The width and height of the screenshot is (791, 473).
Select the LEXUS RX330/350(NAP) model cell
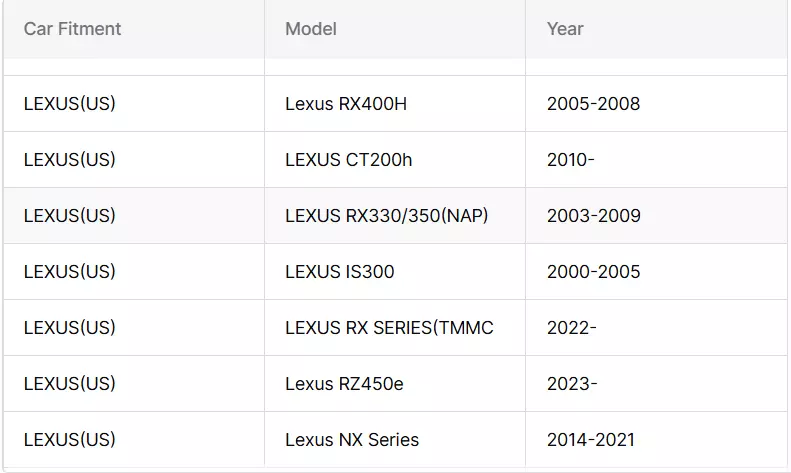pyautogui.click(x=395, y=216)
